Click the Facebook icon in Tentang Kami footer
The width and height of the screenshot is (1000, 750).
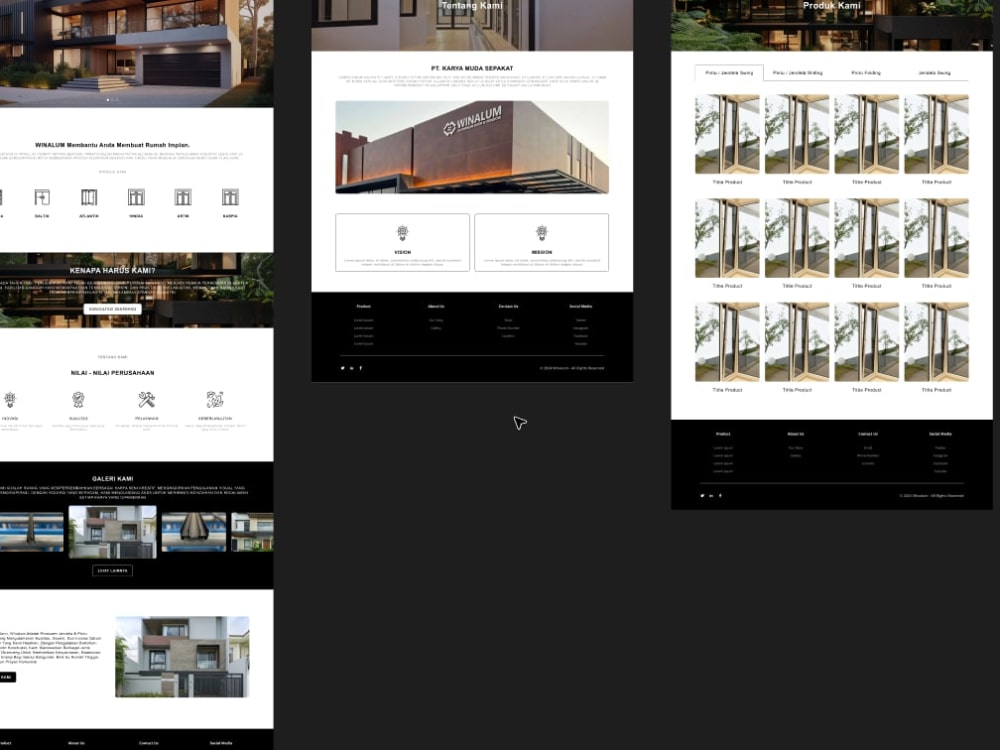click(x=361, y=368)
